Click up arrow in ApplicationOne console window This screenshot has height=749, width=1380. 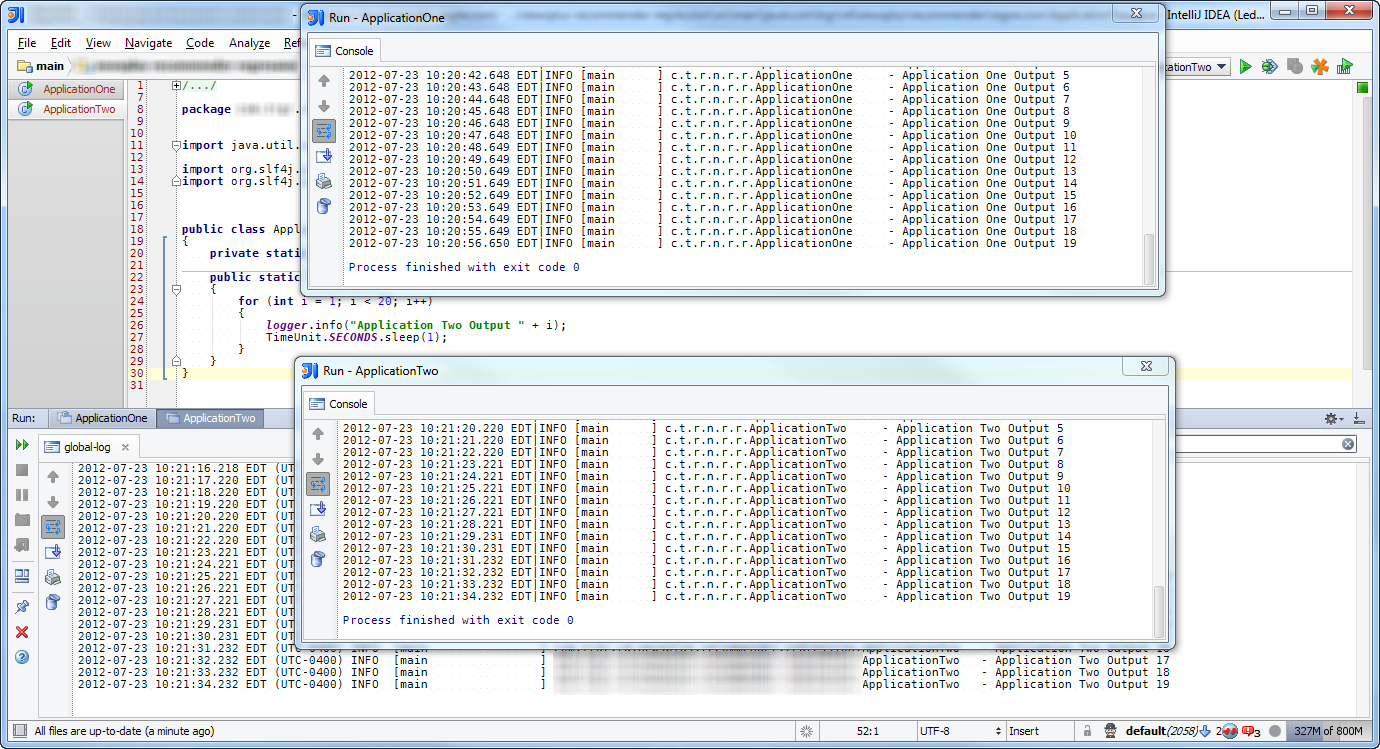coord(324,81)
